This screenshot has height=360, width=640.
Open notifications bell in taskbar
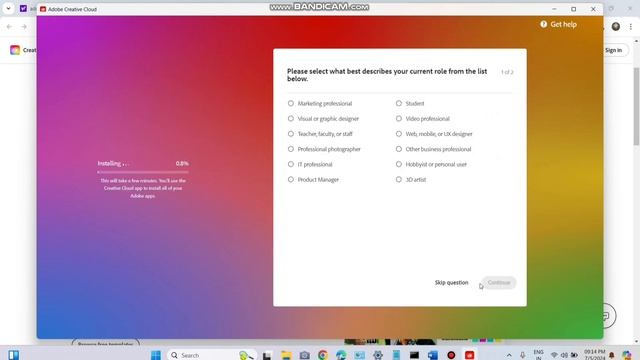(612, 355)
